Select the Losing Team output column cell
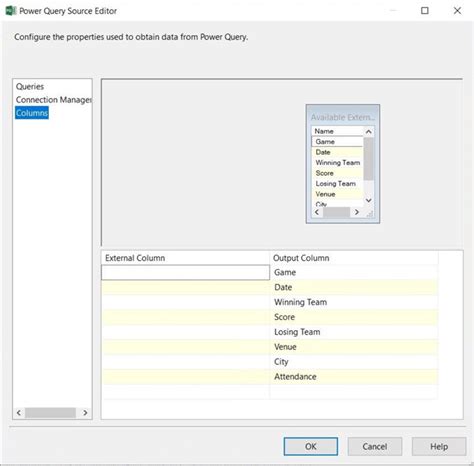Screen dimensions: 474x466 (354, 332)
